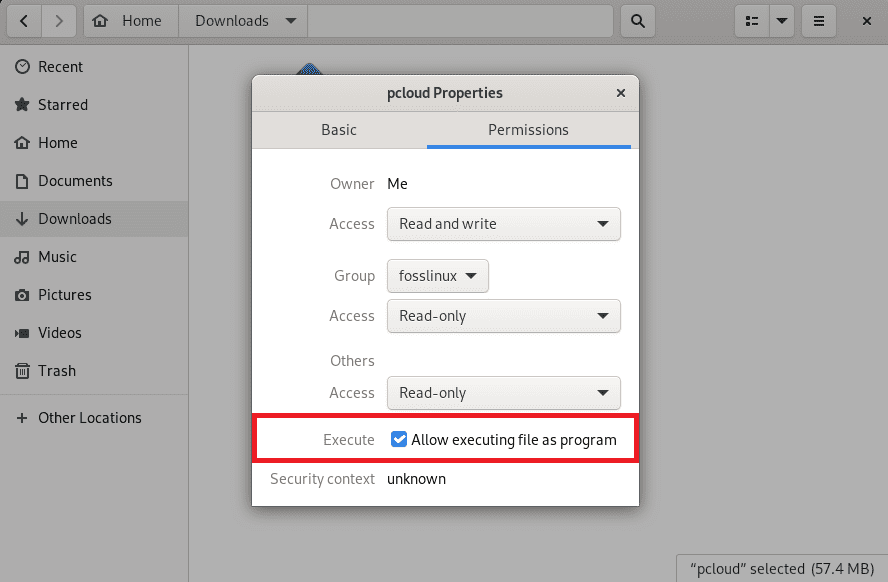Open the Others Access Read-only dropdown

(x=503, y=393)
